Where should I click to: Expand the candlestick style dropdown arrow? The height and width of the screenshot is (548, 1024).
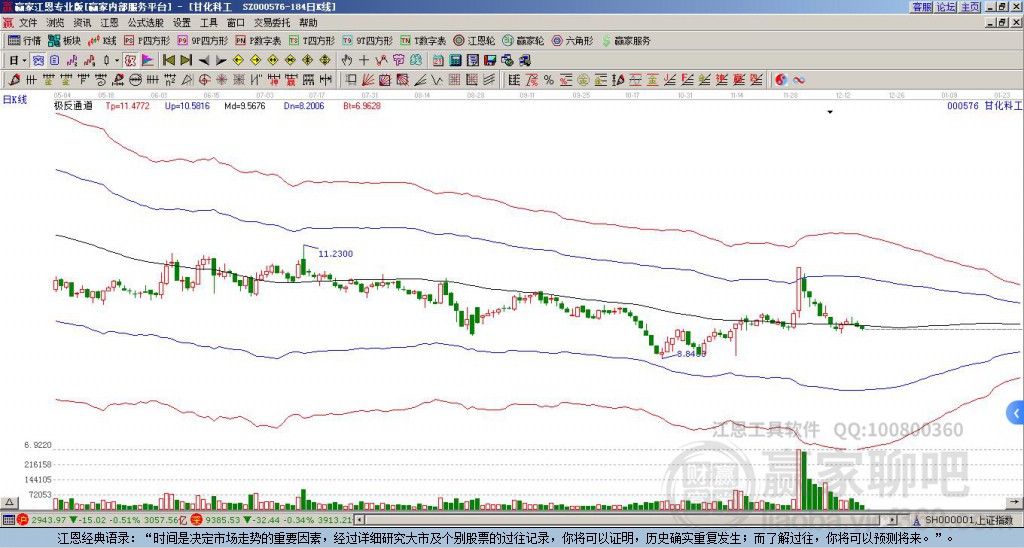[117, 61]
